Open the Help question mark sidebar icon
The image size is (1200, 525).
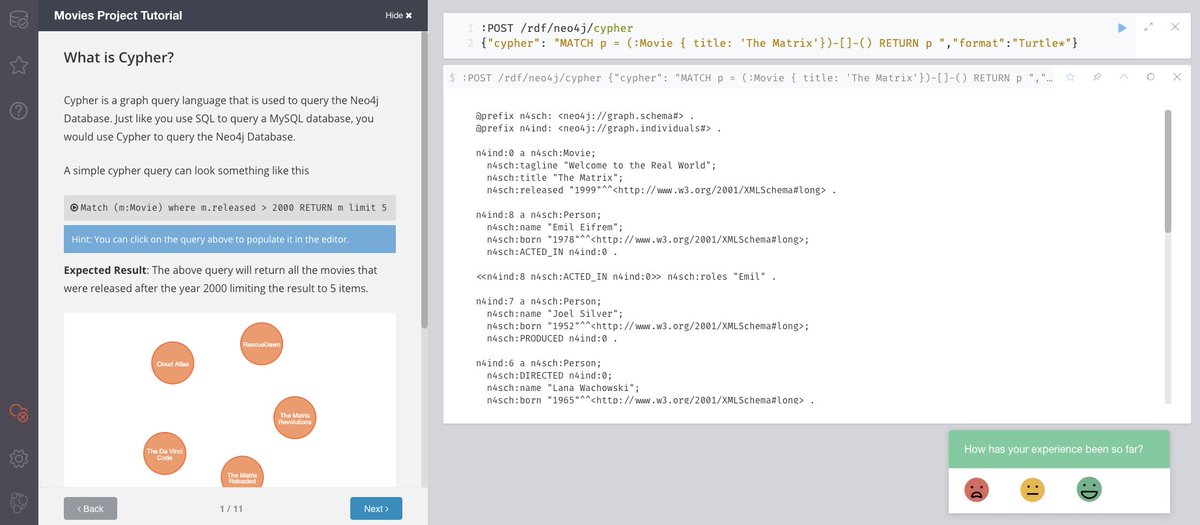point(18,111)
